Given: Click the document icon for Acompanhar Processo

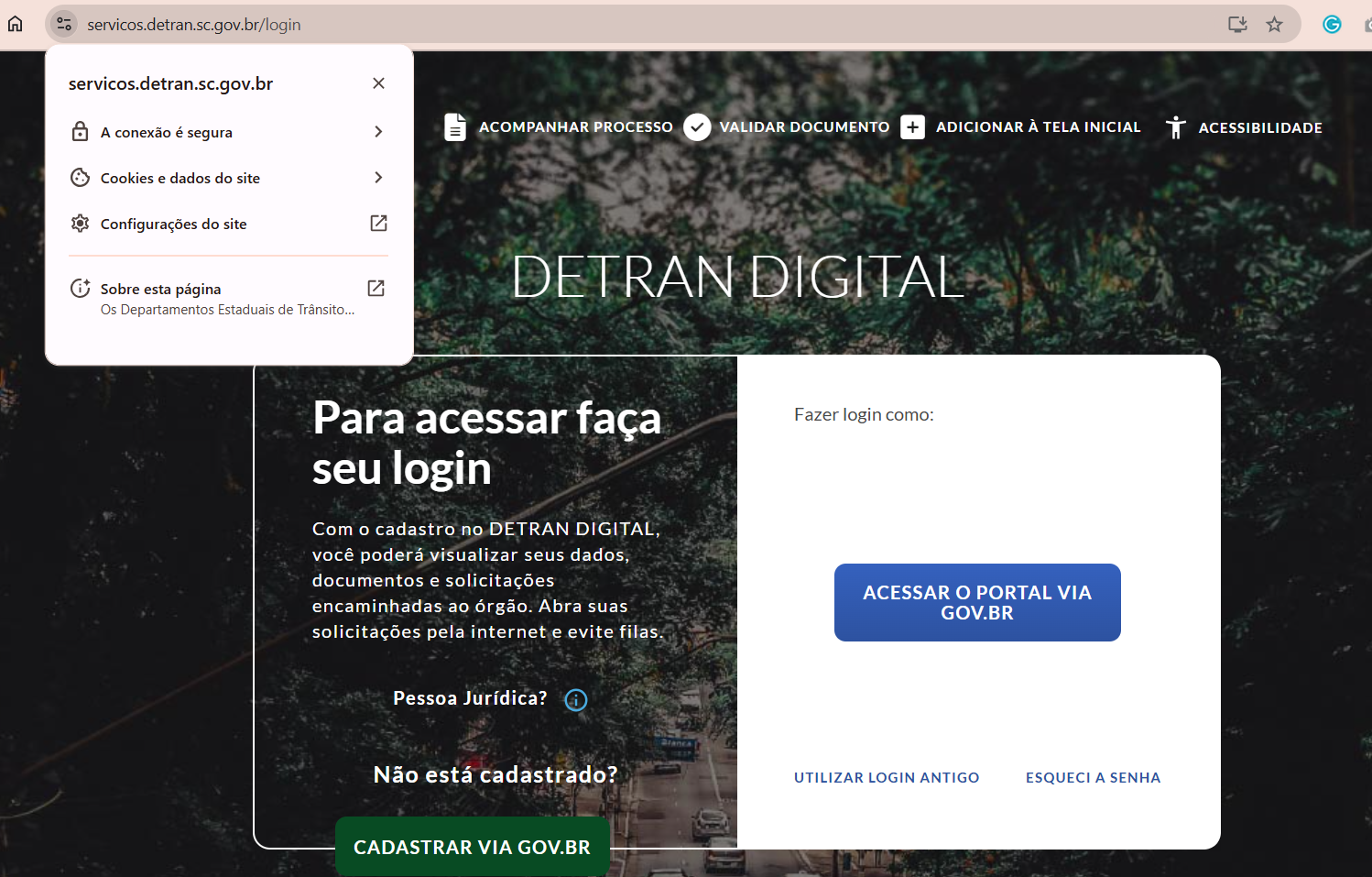Looking at the screenshot, I should pyautogui.click(x=455, y=127).
